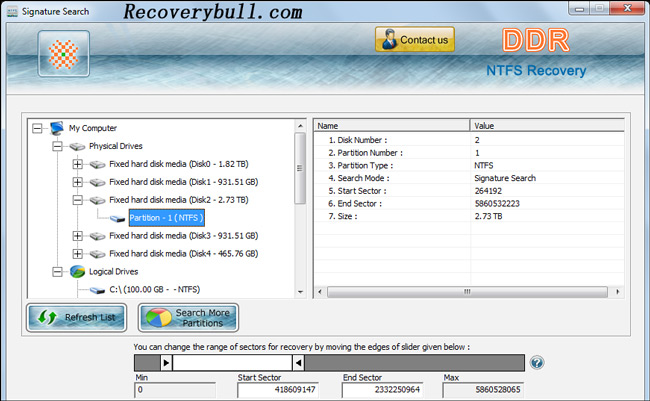
Task: Expand Disk0 - 1.82 TB node
Action: tap(78, 164)
